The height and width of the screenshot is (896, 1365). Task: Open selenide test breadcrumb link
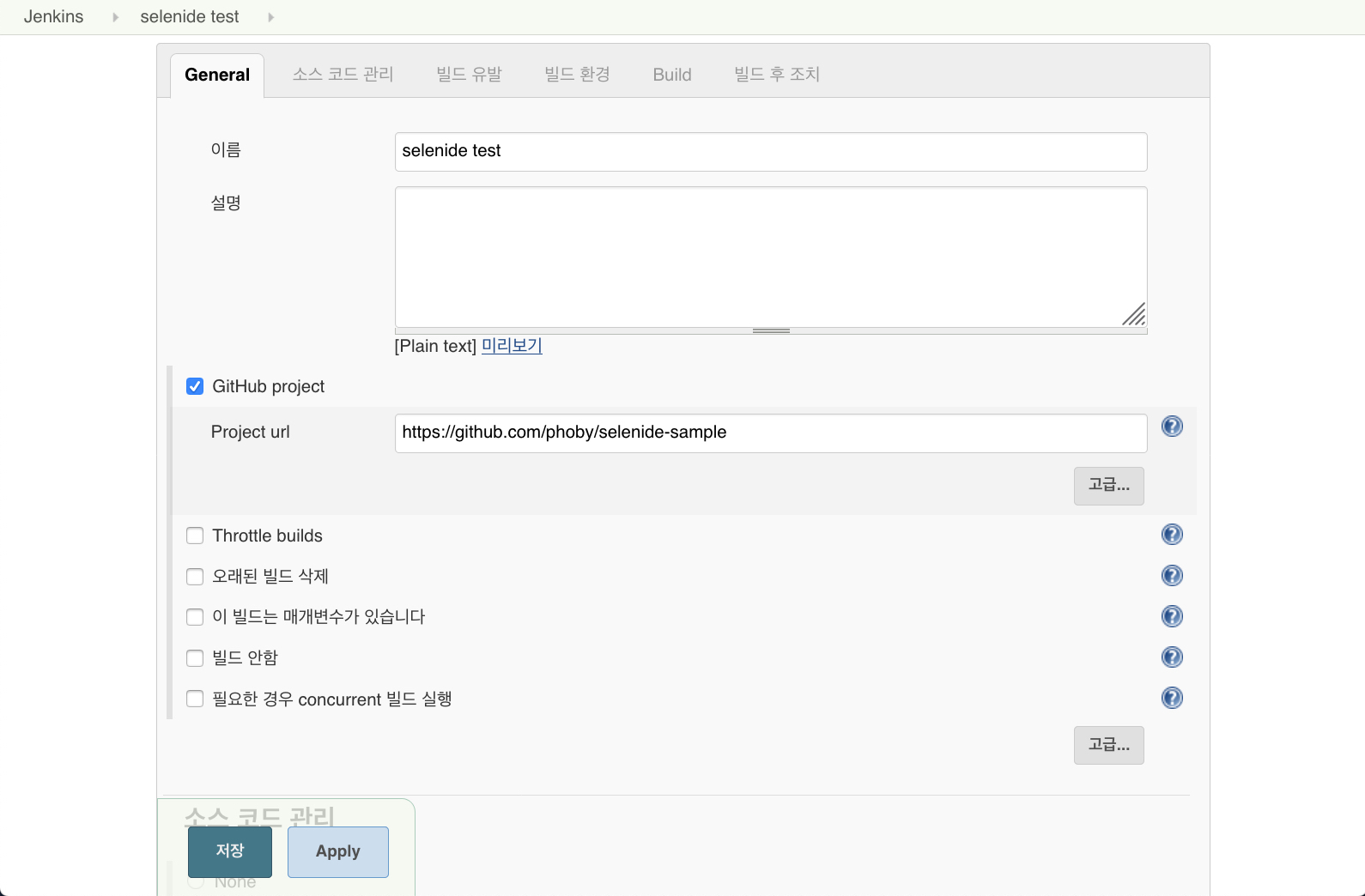pos(190,17)
